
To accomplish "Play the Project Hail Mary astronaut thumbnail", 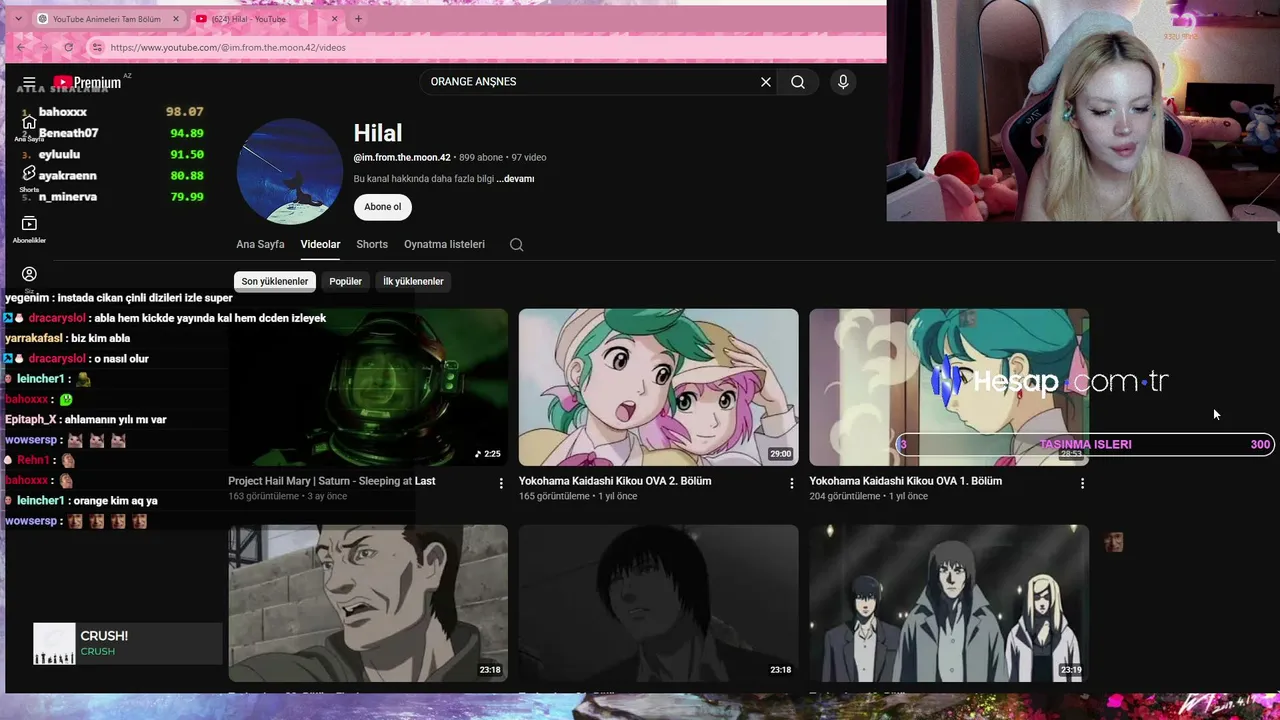I will click(368, 387).
